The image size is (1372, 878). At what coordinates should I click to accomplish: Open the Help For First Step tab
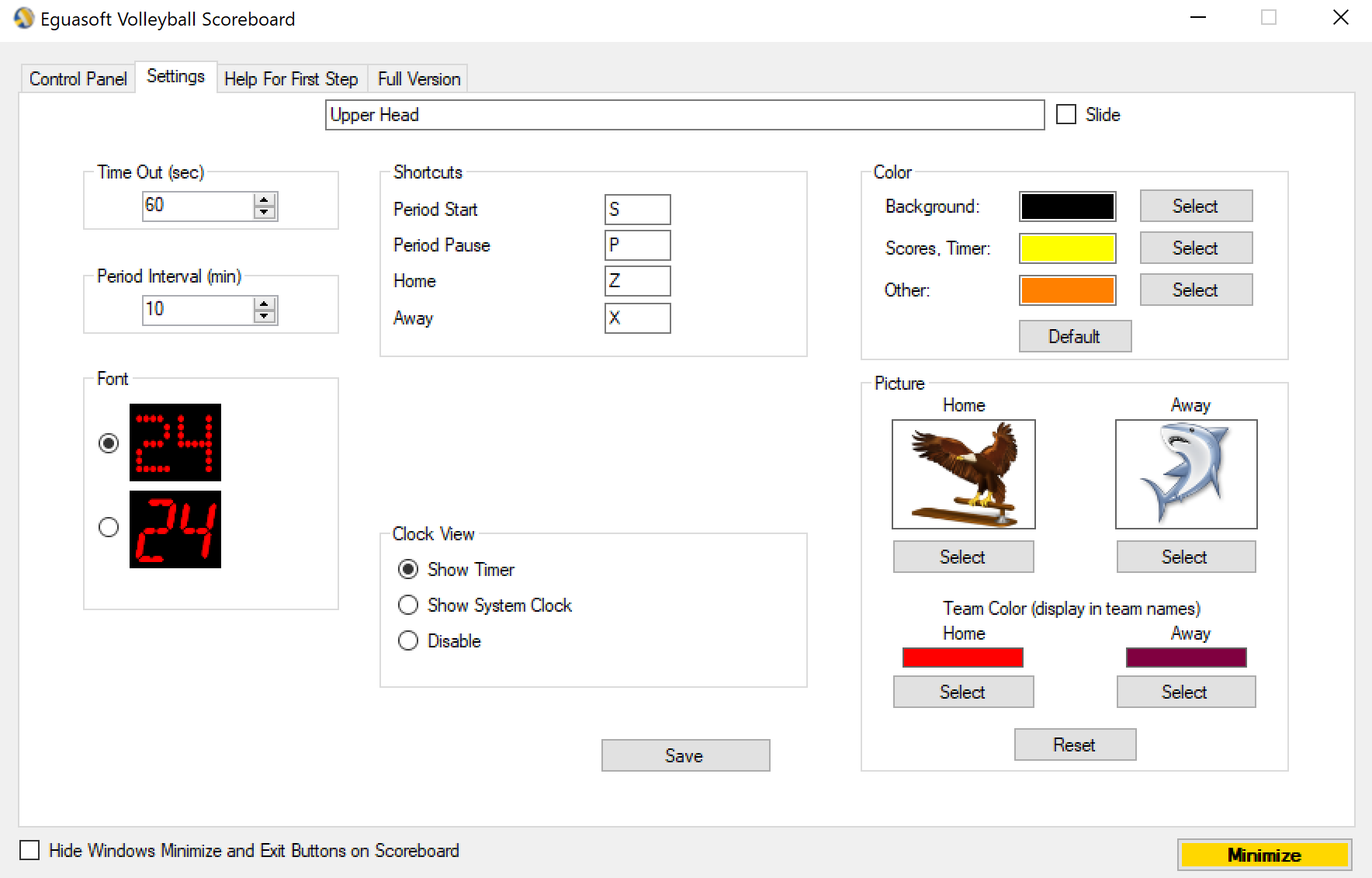click(291, 79)
